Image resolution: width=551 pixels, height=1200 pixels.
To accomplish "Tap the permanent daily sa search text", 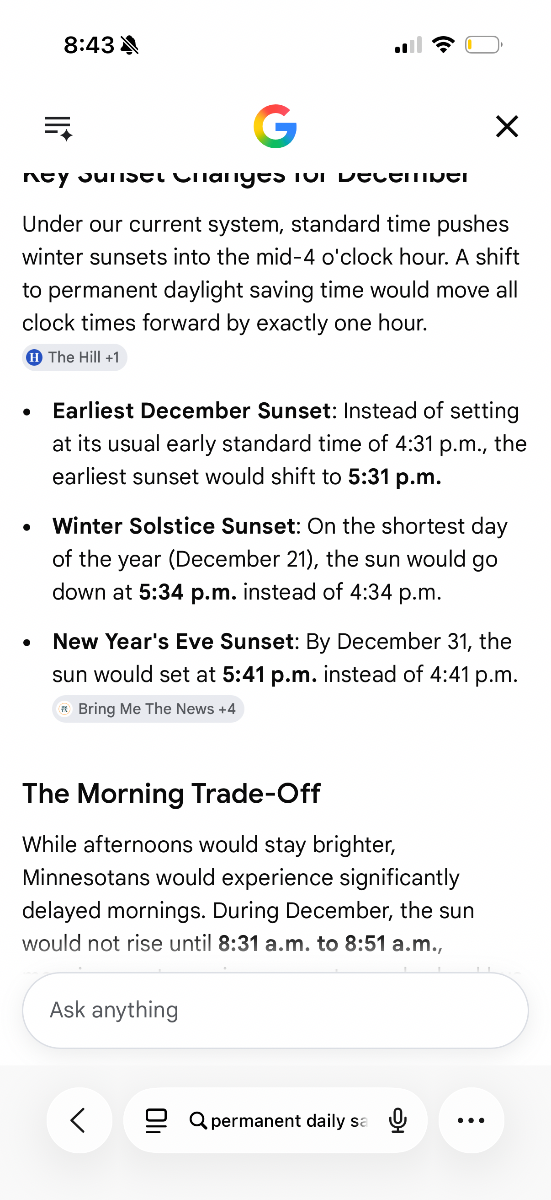I will point(289,1121).
